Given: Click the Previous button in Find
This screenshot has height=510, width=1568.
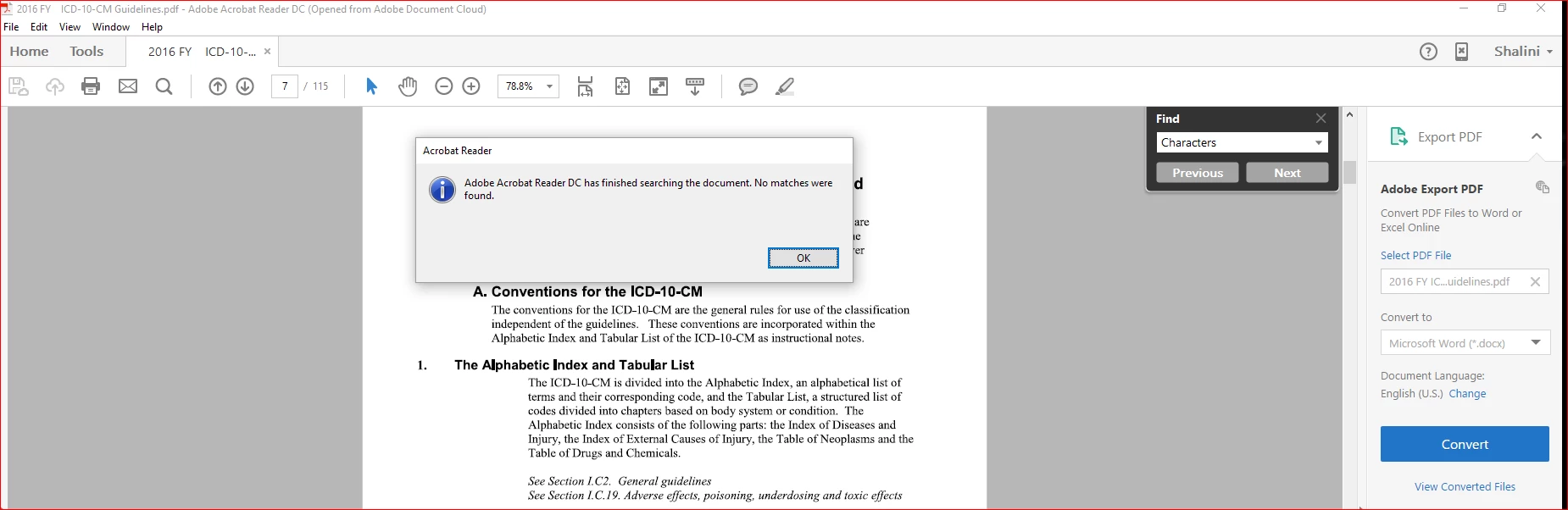Looking at the screenshot, I should 1198,173.
